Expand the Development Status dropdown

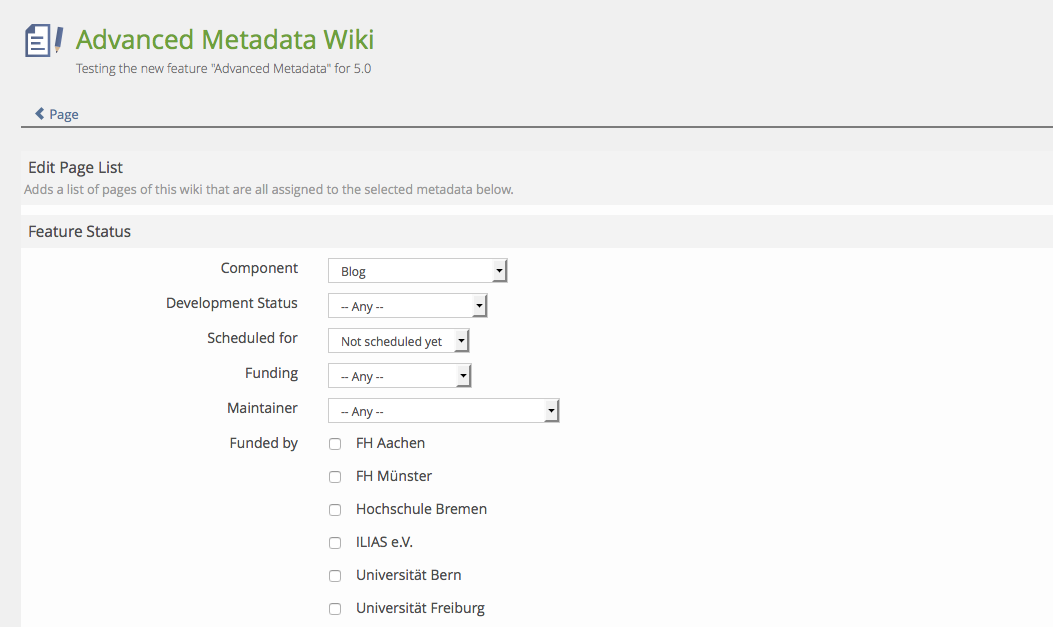(x=407, y=306)
